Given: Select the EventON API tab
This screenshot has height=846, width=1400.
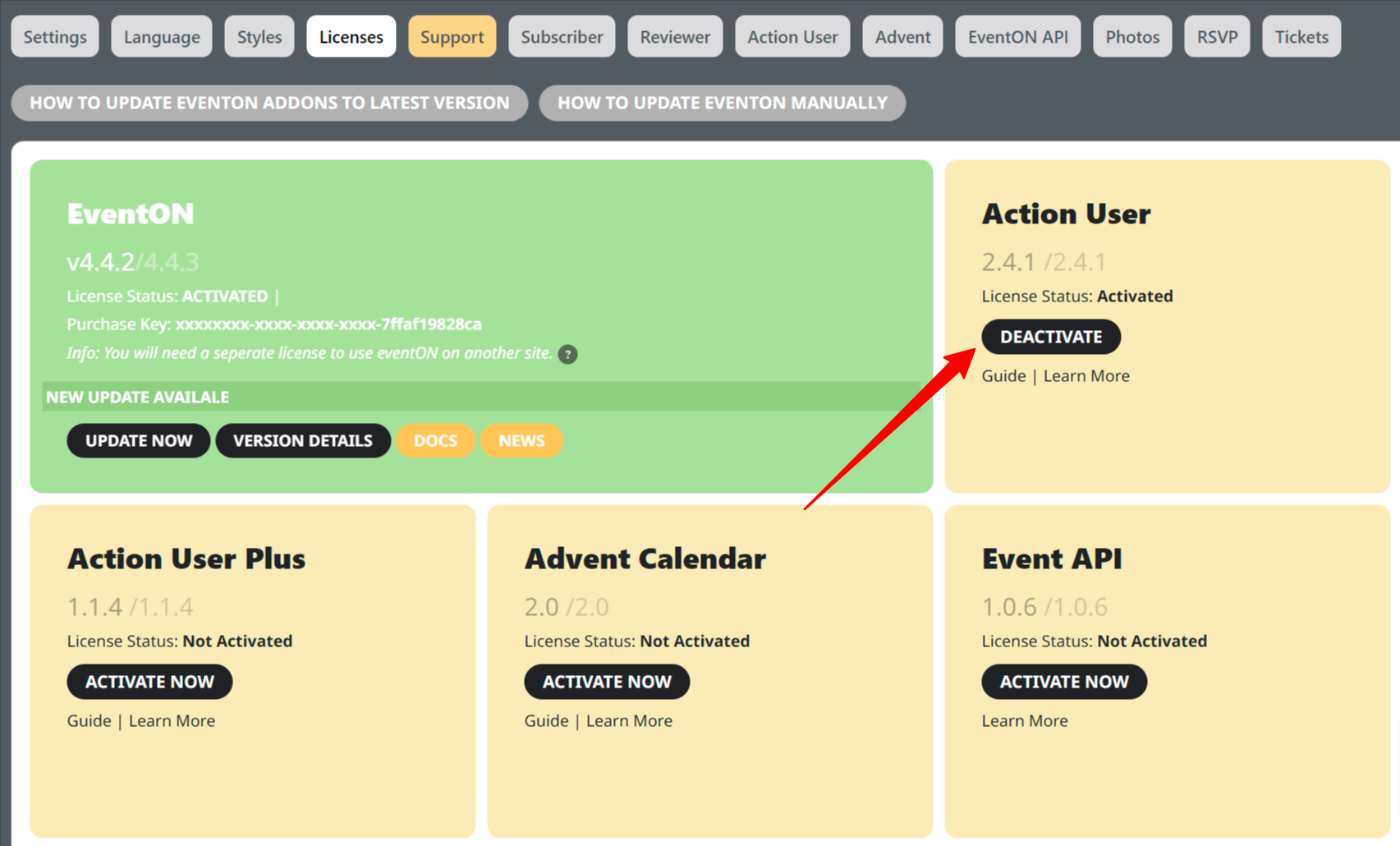Looking at the screenshot, I should 1018,37.
